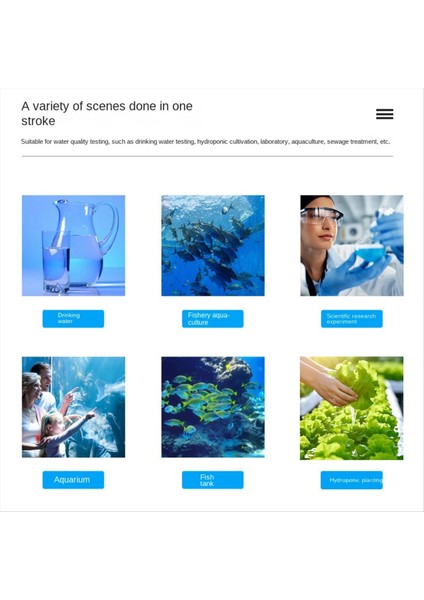Click the blue liquid flask held by scientist

coord(369,251)
